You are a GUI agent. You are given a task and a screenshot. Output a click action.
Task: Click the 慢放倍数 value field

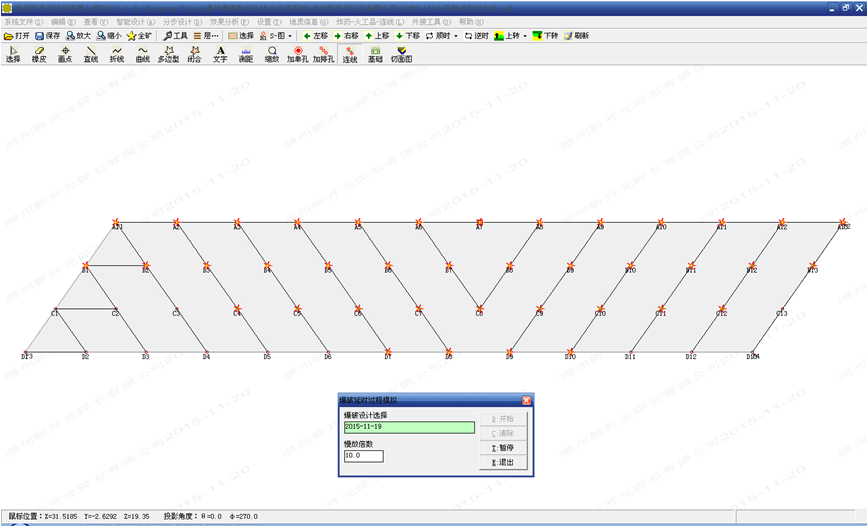coord(363,456)
